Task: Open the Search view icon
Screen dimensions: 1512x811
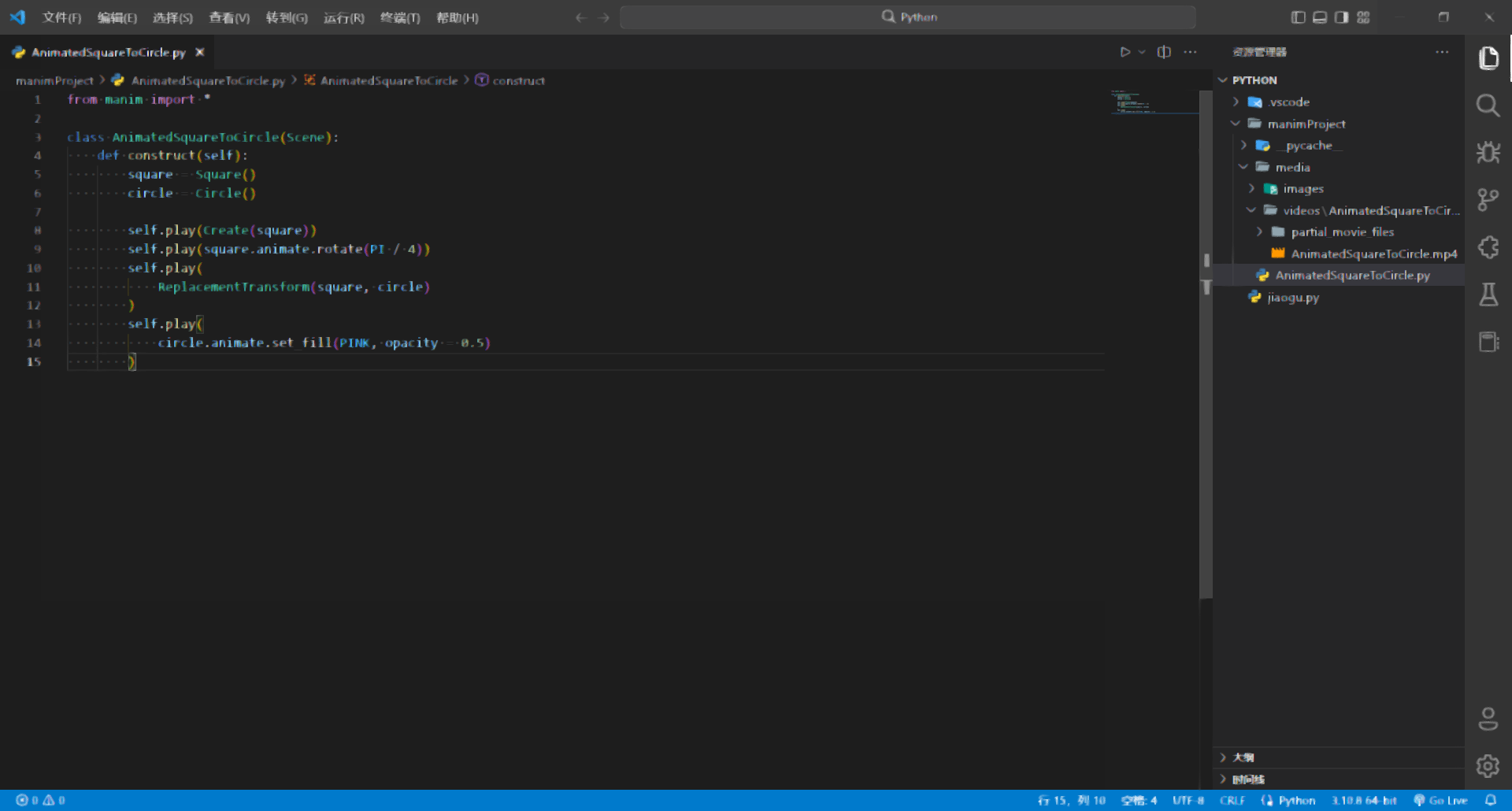Action: (x=1488, y=106)
